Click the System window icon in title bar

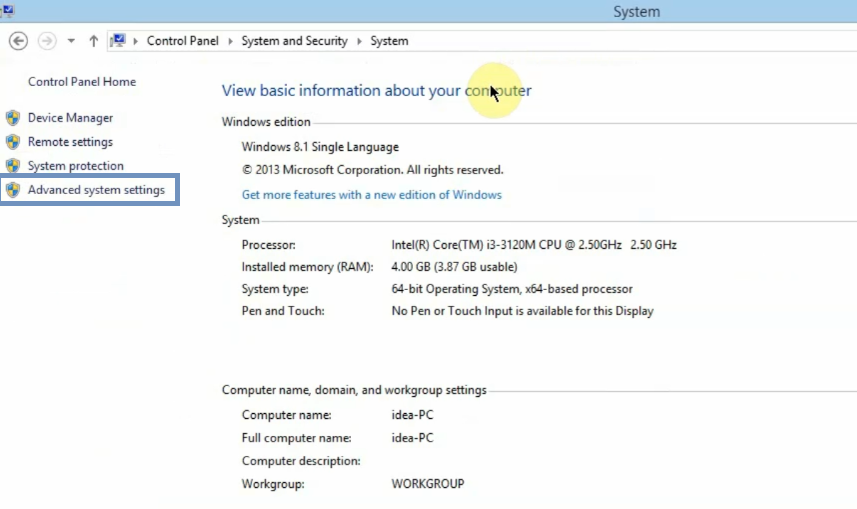[x=7, y=10]
